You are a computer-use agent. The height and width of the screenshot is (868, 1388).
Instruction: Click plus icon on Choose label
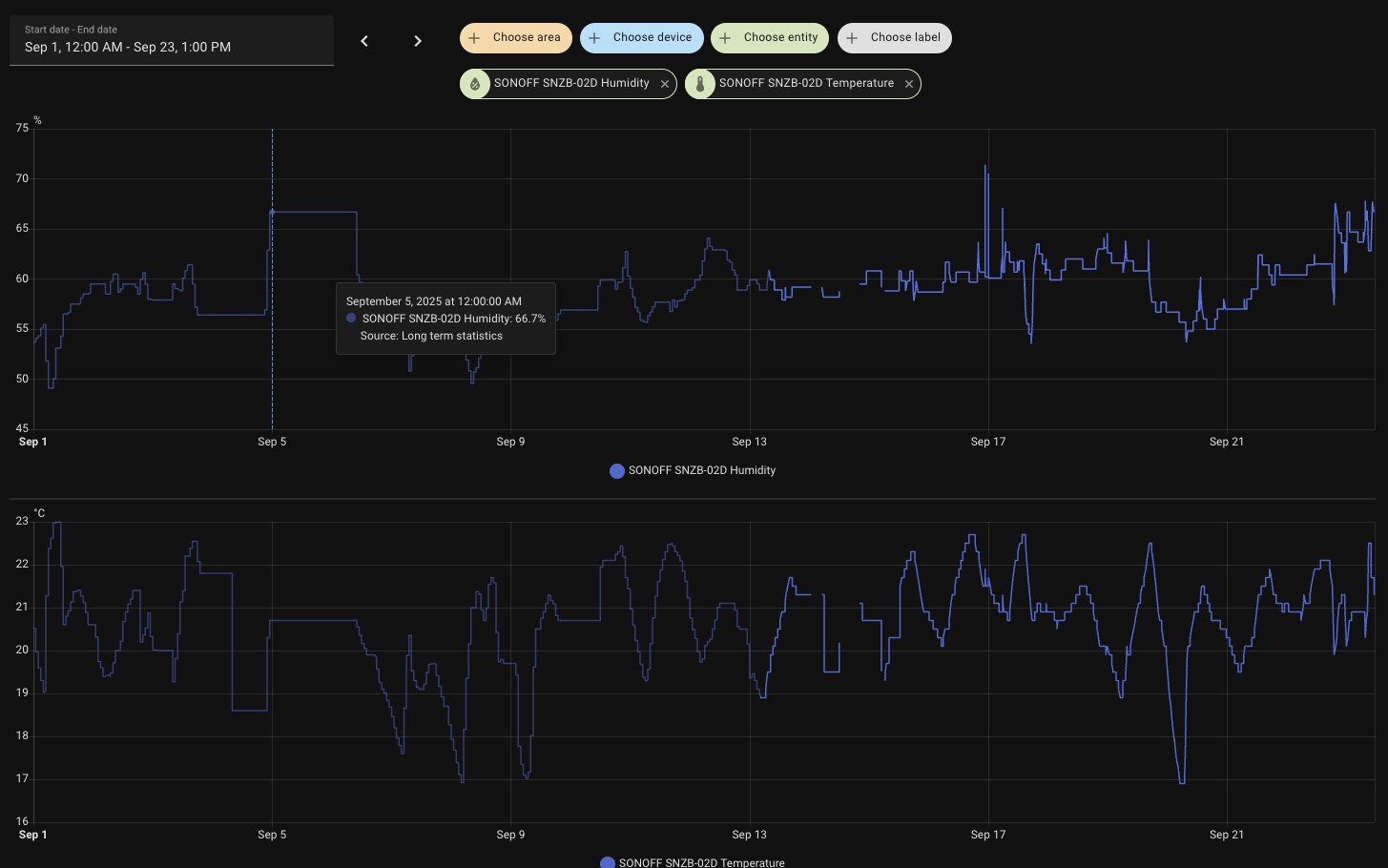tap(852, 38)
